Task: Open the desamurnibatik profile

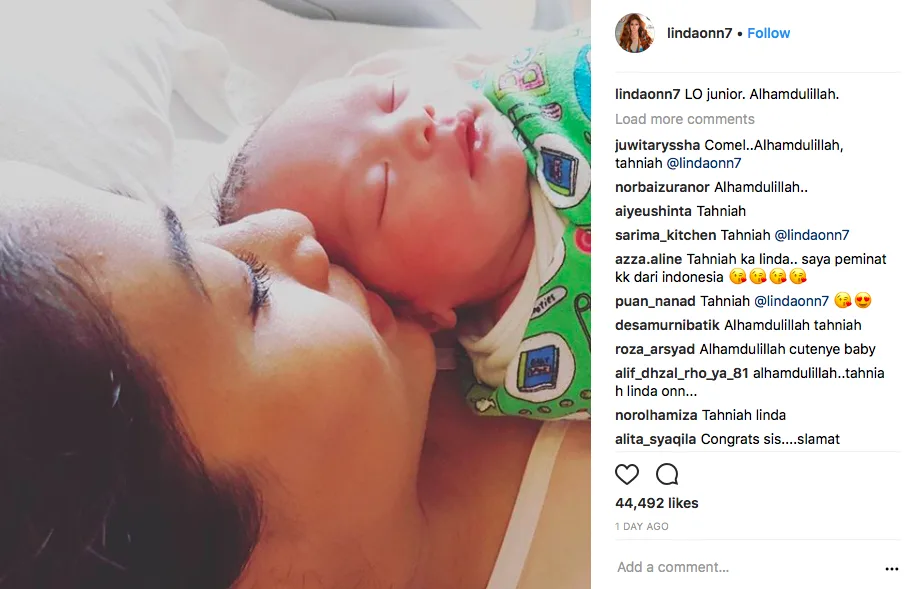Action: (667, 325)
